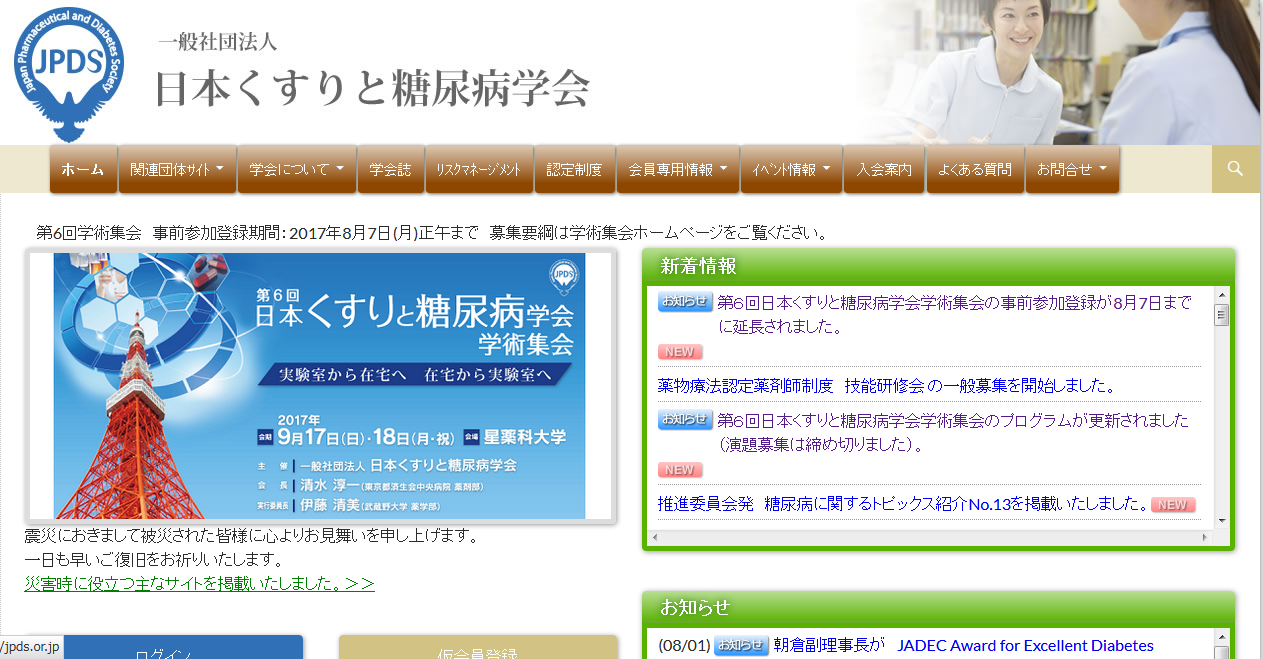Click 新着情報 scrollbar down arrow
The image size is (1263, 659).
click(1221, 521)
